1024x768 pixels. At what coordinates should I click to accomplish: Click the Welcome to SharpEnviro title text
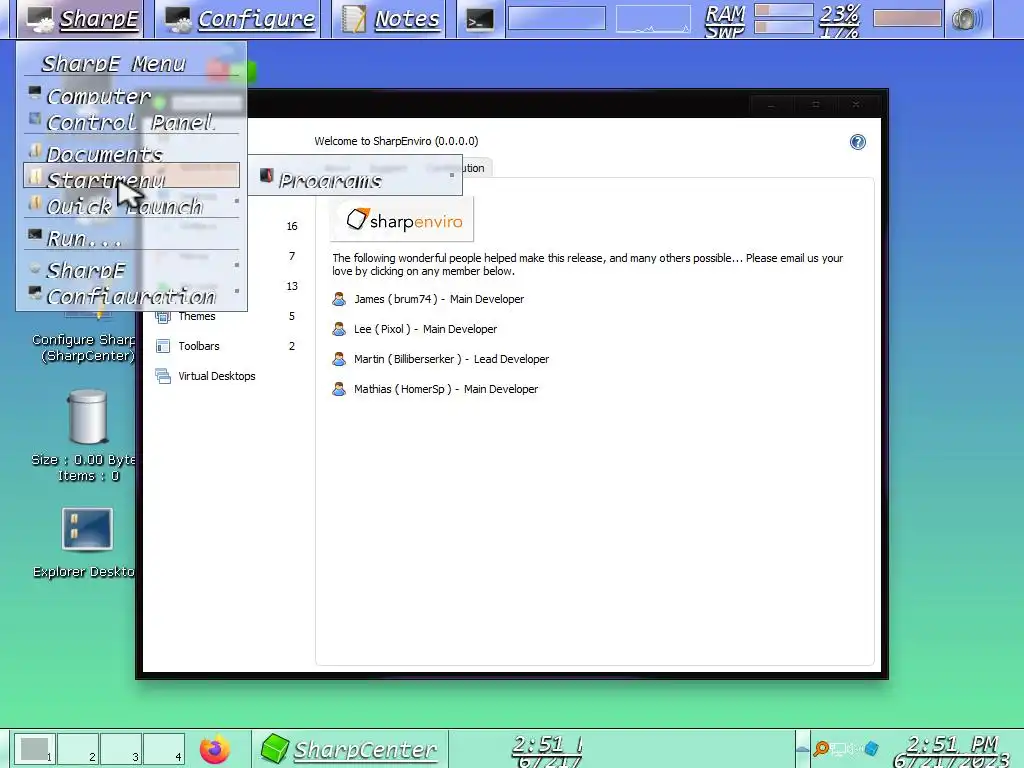click(x=396, y=141)
